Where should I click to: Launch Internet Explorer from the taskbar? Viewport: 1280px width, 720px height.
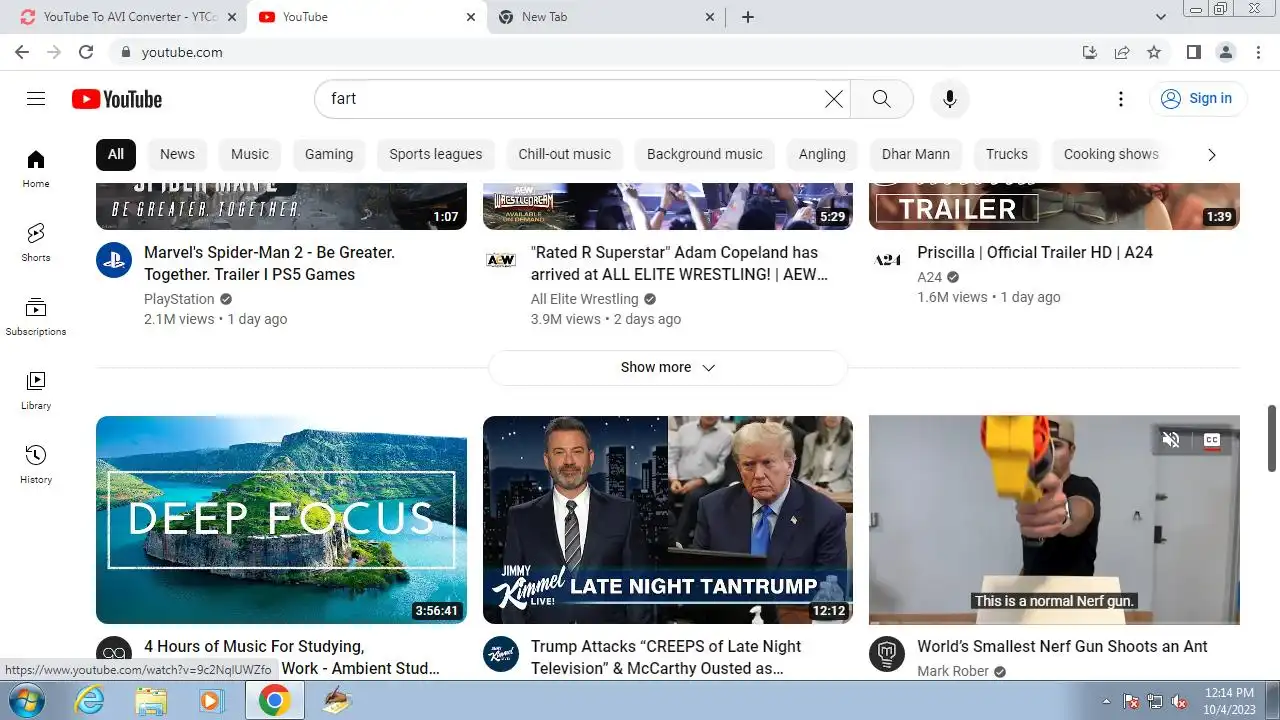(x=90, y=701)
